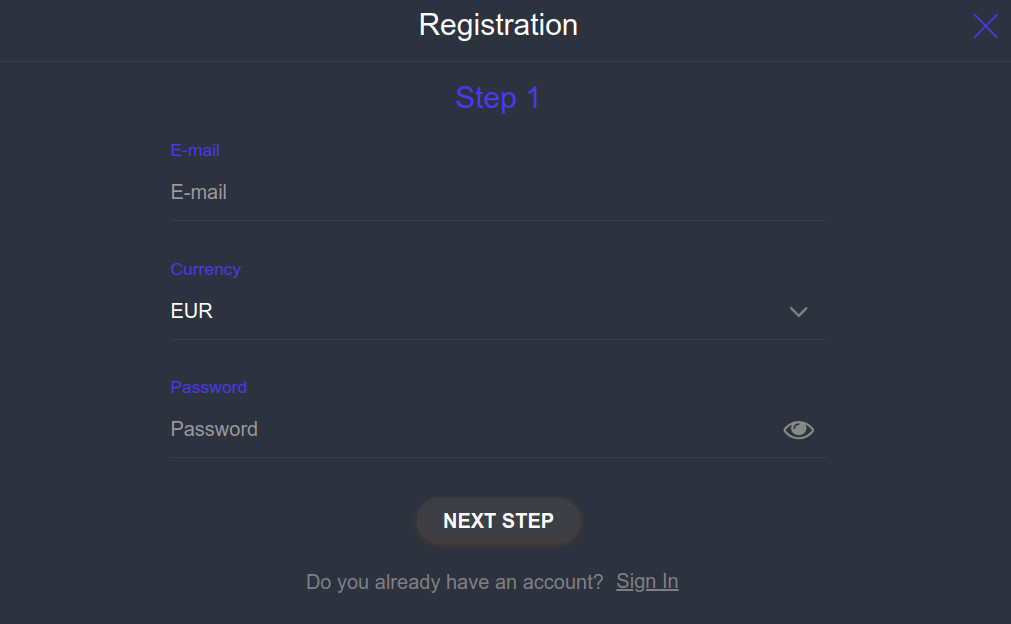This screenshot has height=624, width=1011.
Task: Show password using the eye icon
Action: coord(798,430)
